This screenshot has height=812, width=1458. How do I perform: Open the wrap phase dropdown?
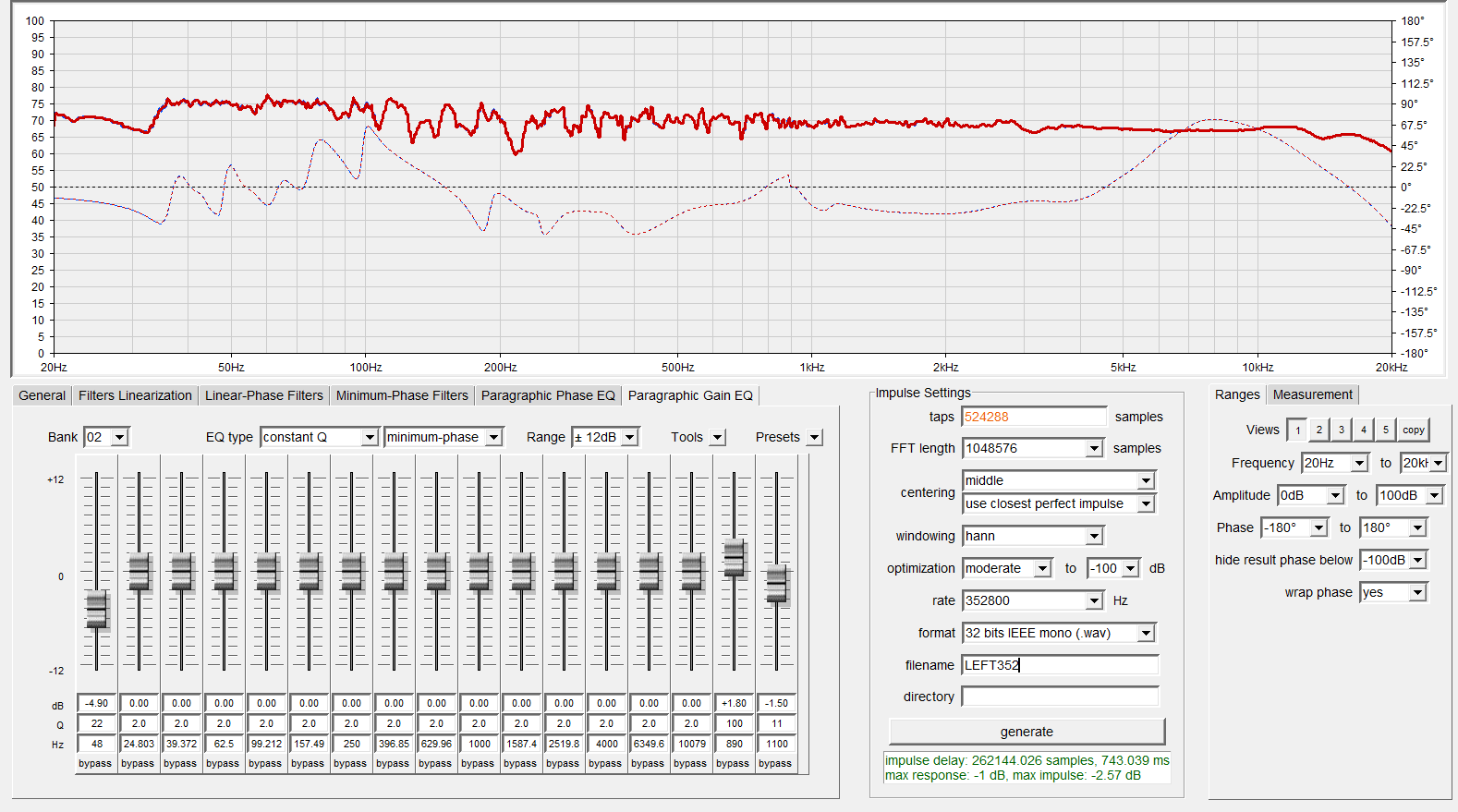coord(1417,592)
